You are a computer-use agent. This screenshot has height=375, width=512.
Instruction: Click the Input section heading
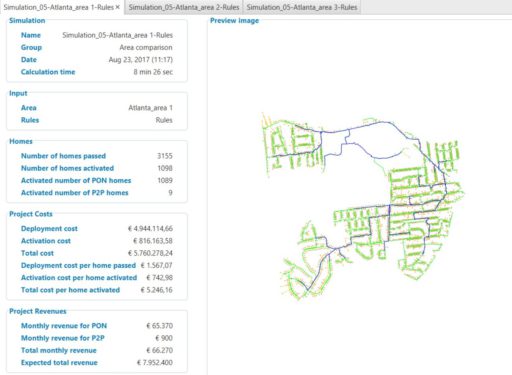click(x=18, y=93)
